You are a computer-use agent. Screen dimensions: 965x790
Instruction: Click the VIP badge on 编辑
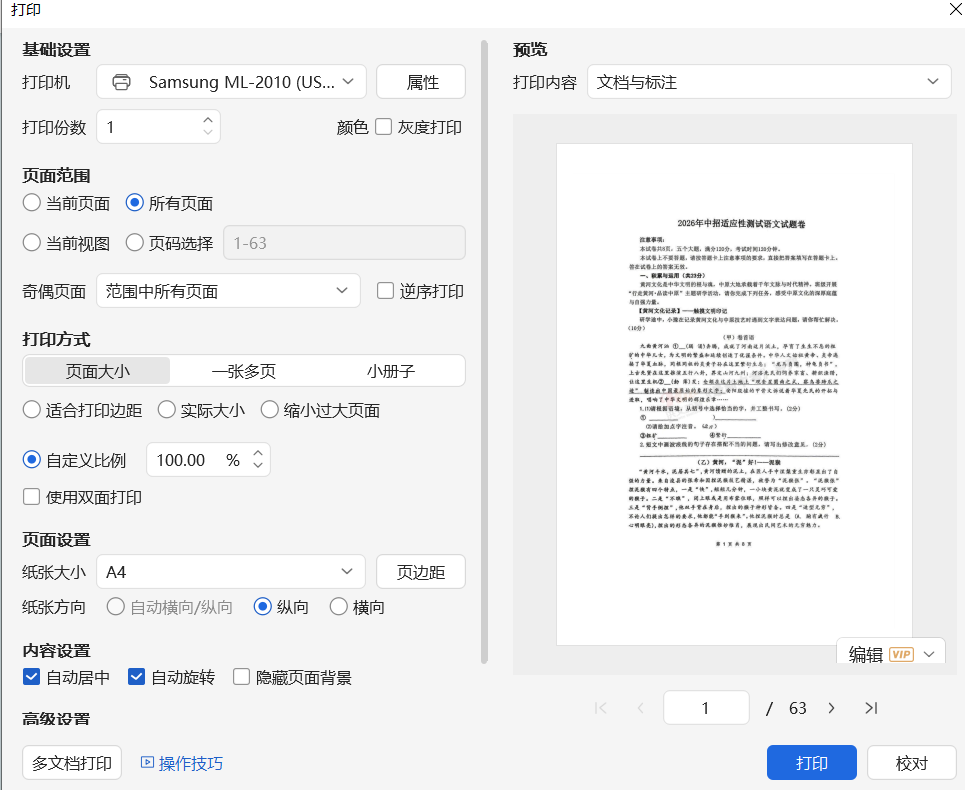pos(901,655)
